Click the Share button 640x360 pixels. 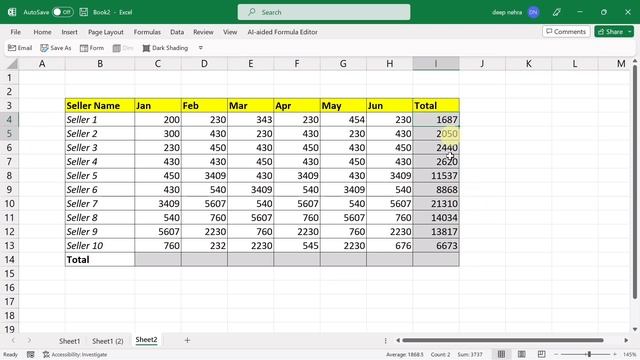(610, 31)
